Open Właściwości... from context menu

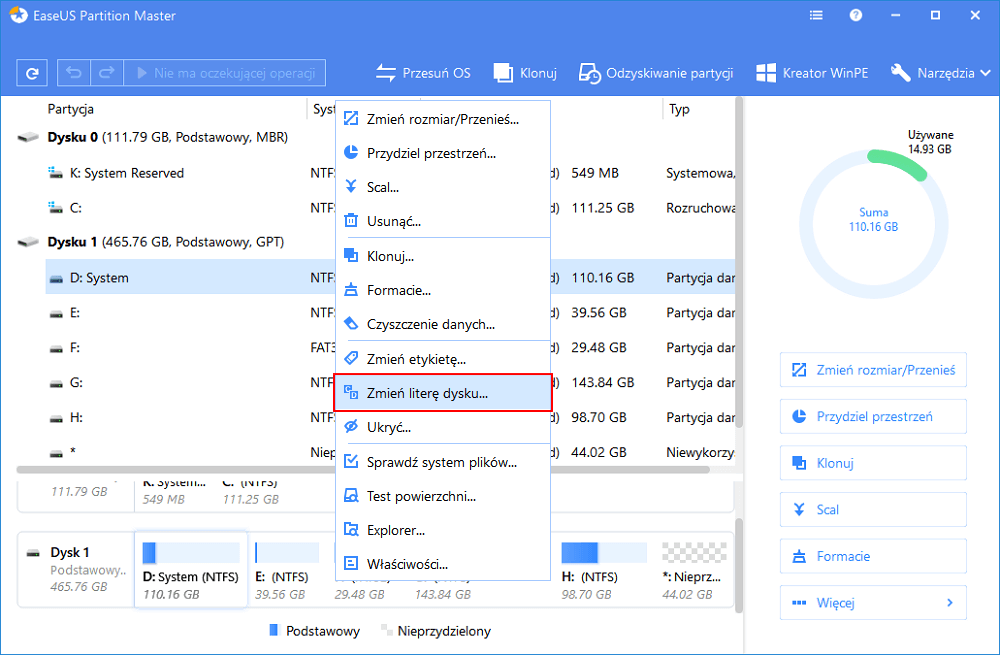(443, 564)
